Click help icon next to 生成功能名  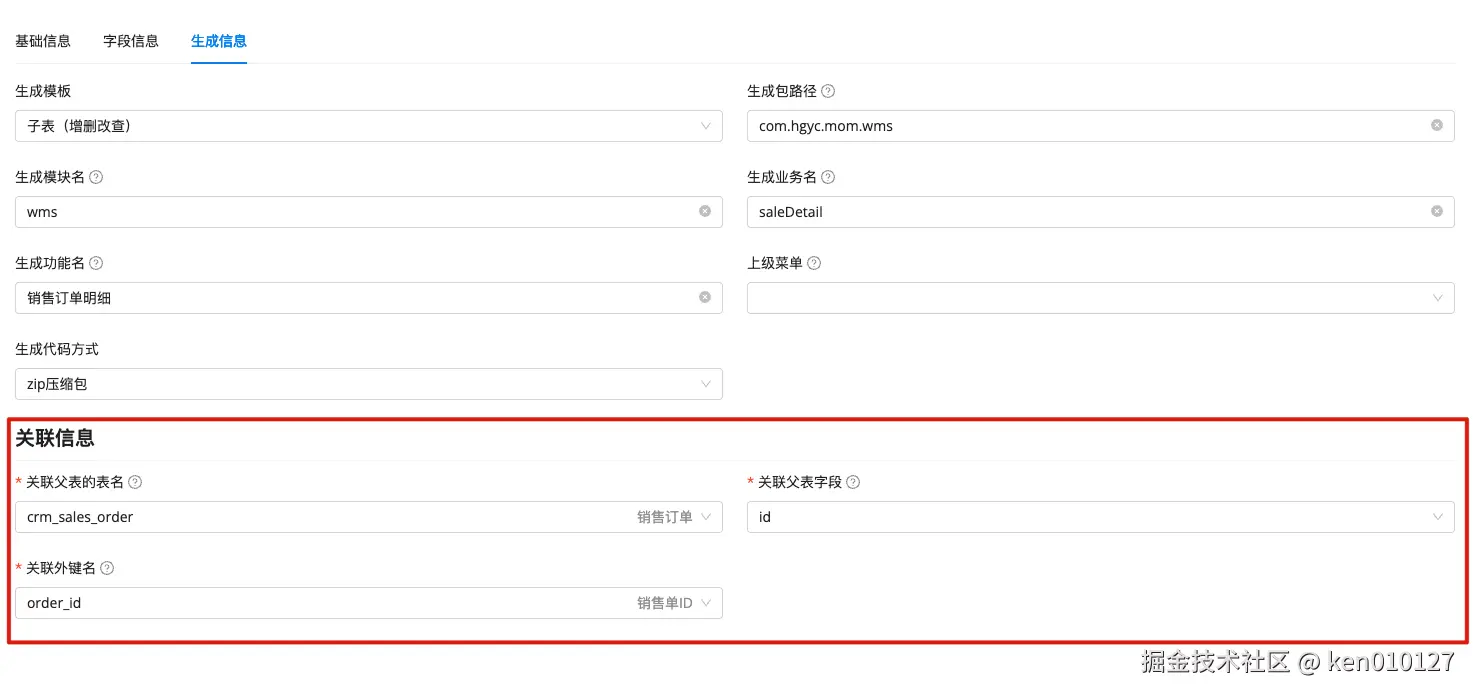[96, 263]
